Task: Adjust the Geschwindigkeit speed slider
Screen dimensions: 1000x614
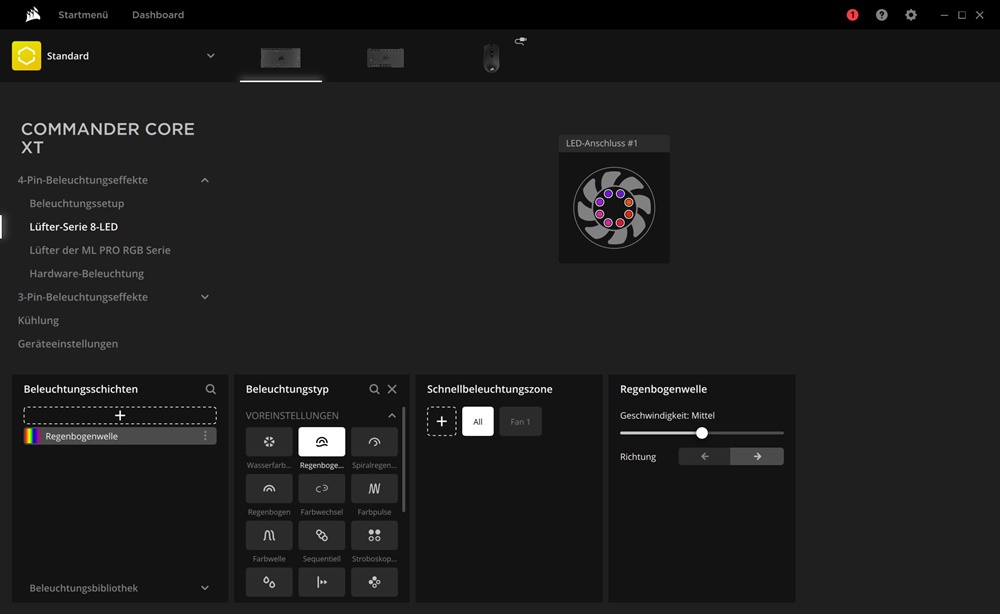Action: tap(702, 433)
